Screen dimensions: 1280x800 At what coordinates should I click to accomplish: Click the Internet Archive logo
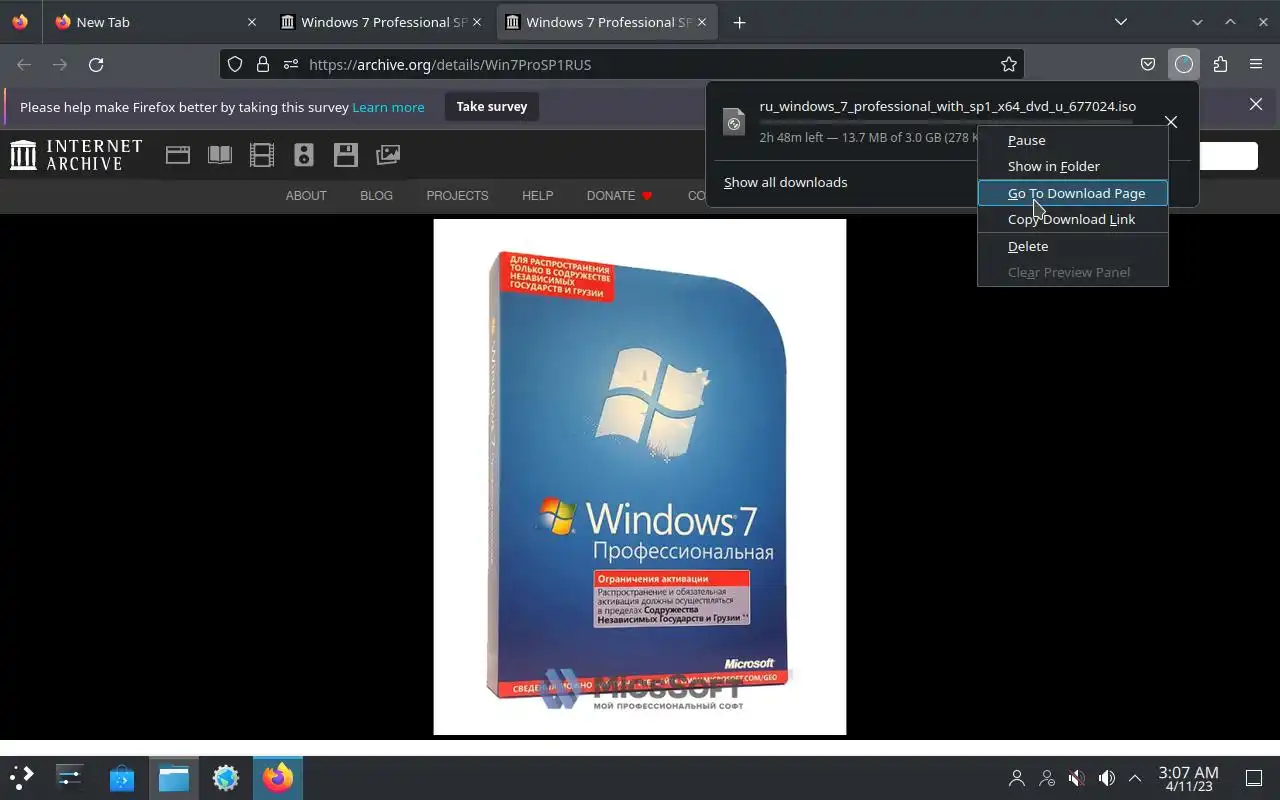[x=76, y=155]
